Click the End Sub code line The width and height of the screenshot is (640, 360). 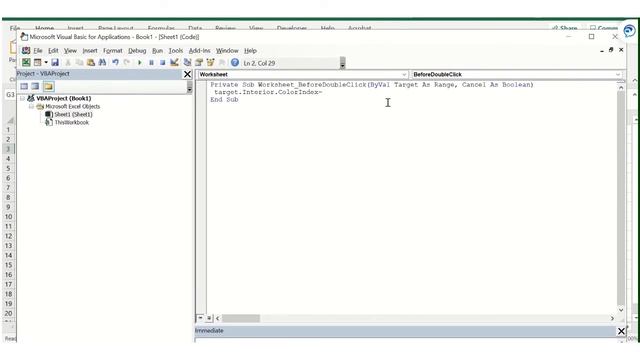pyautogui.click(x=224, y=100)
